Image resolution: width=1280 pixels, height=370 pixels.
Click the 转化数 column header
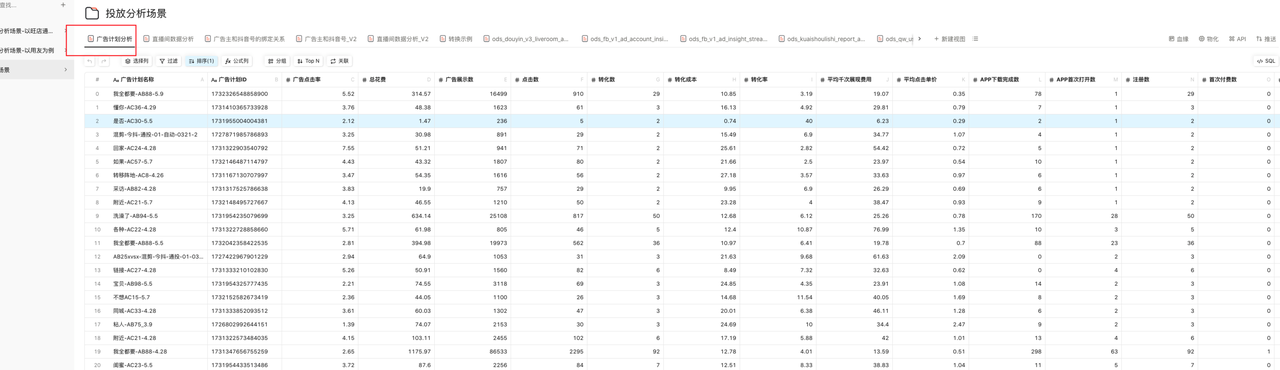(624, 79)
